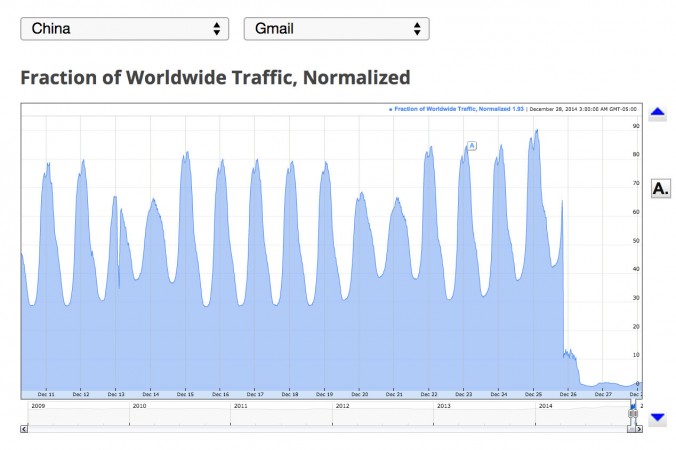Click the lower blue down-arrow icon
The image size is (676, 450).
point(657,418)
